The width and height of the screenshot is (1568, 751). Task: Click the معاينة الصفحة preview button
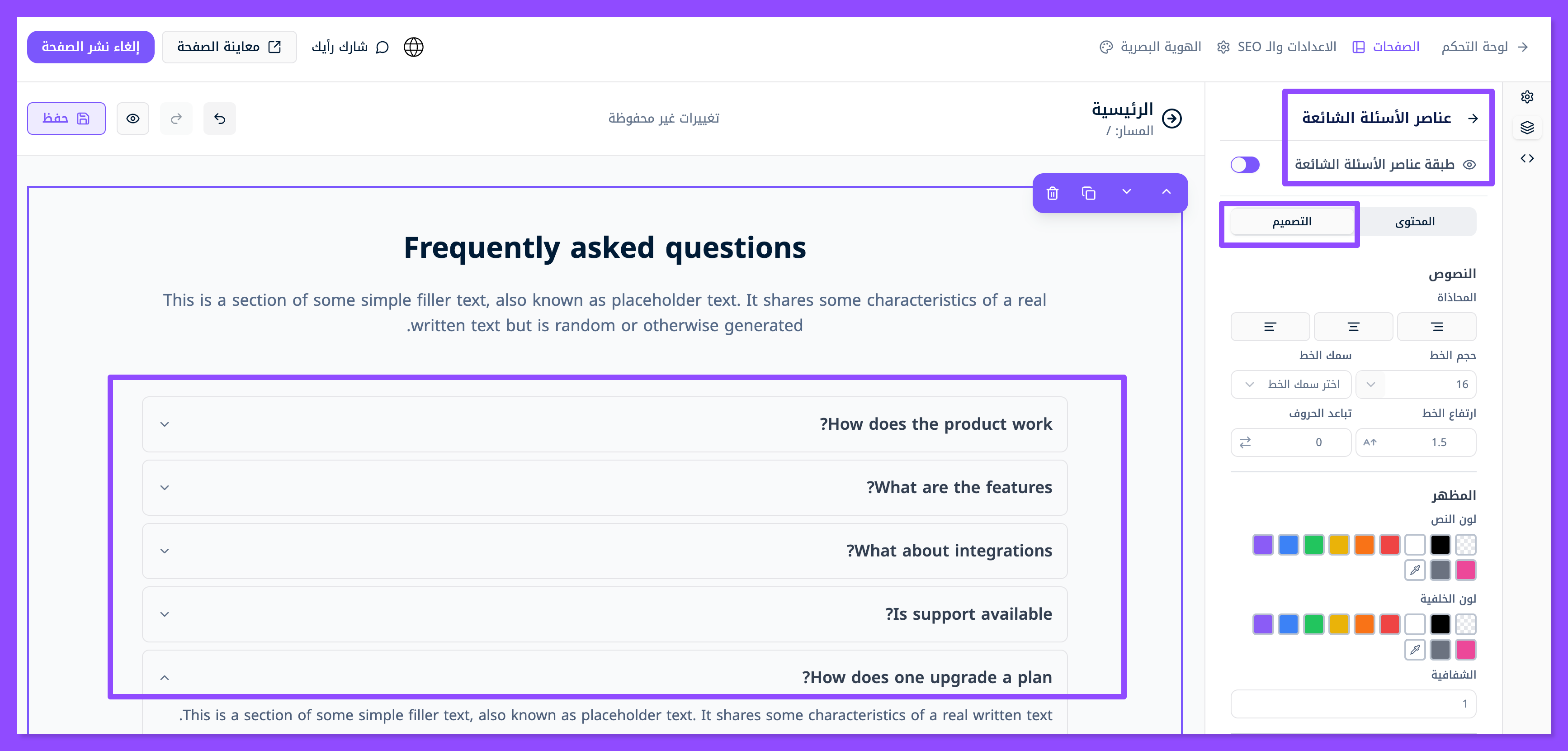pos(229,47)
